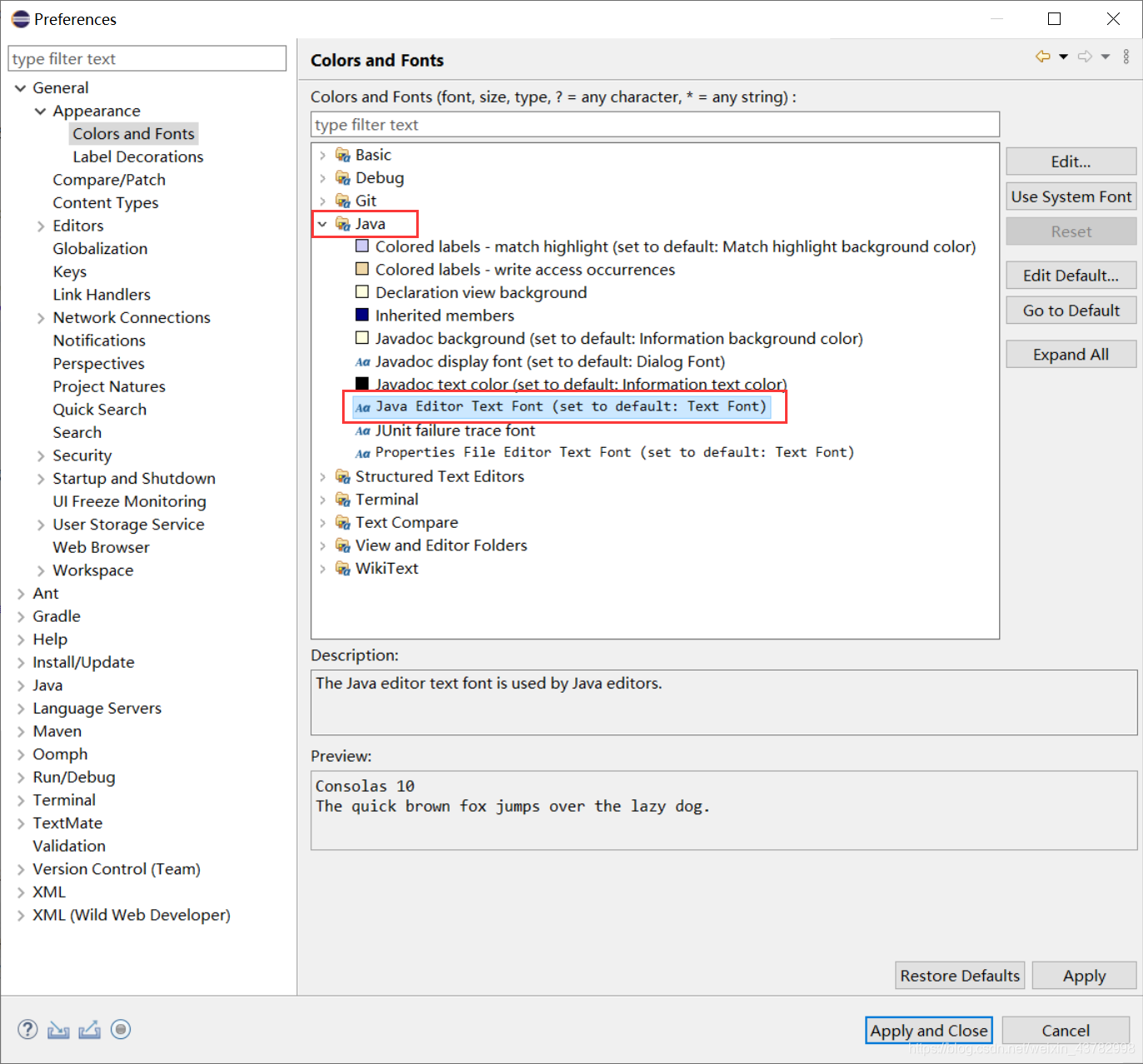
Task: Click the Edit... button
Action: click(x=1071, y=162)
